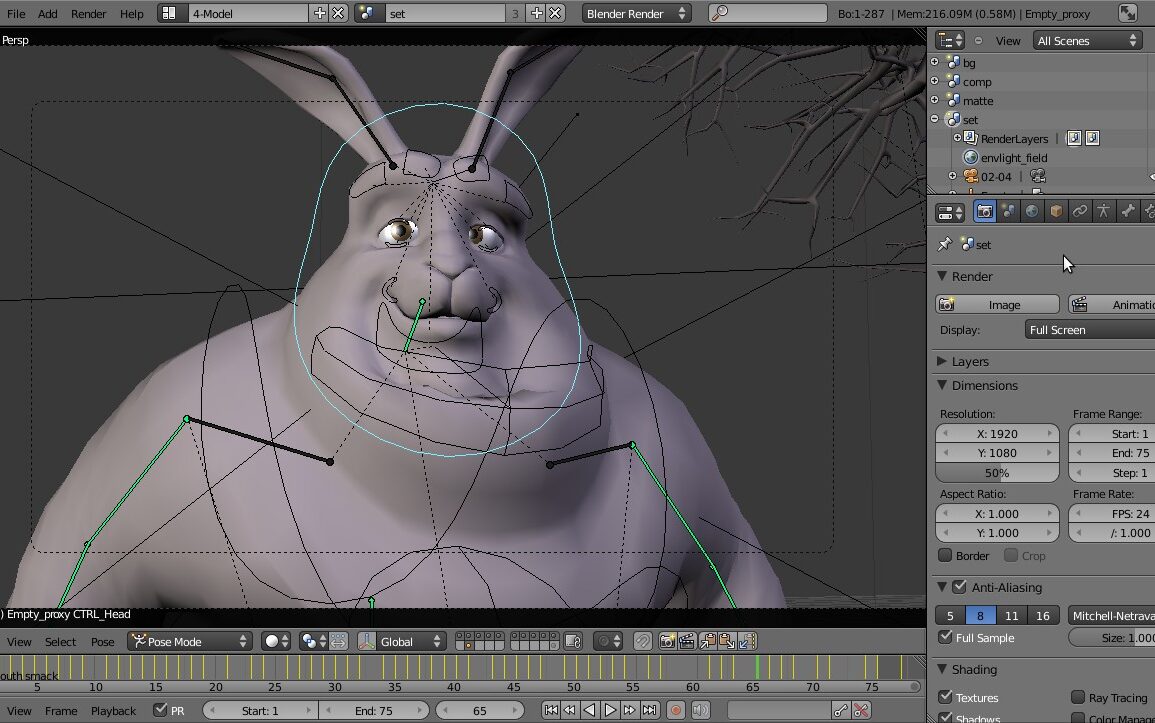Image resolution: width=1155 pixels, height=723 pixels.
Task: Delete keyframes with the crossed key icon
Action: click(860, 710)
